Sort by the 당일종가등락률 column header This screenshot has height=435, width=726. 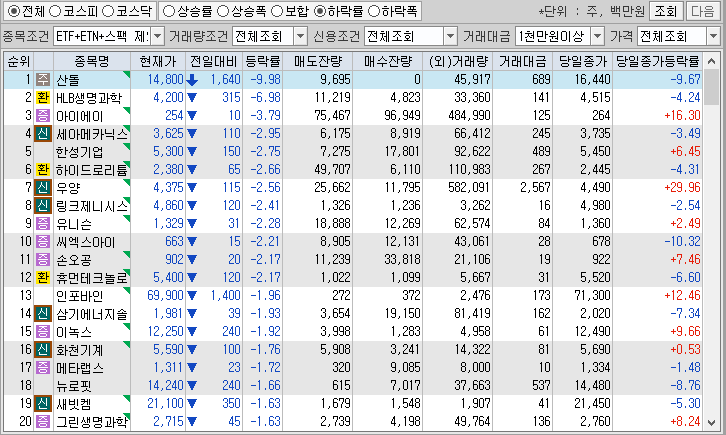pos(657,61)
